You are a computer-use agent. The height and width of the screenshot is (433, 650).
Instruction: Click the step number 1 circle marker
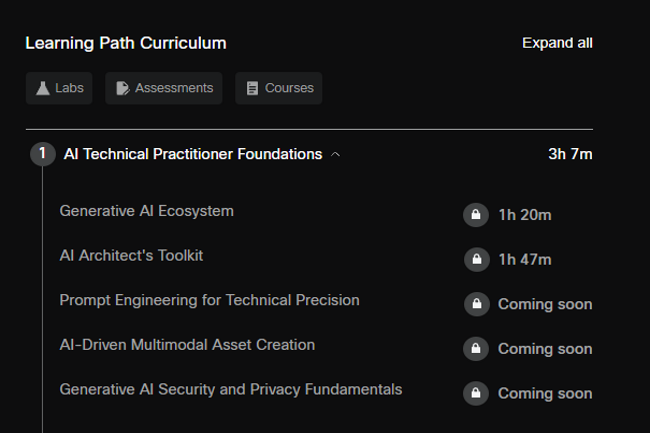point(42,154)
